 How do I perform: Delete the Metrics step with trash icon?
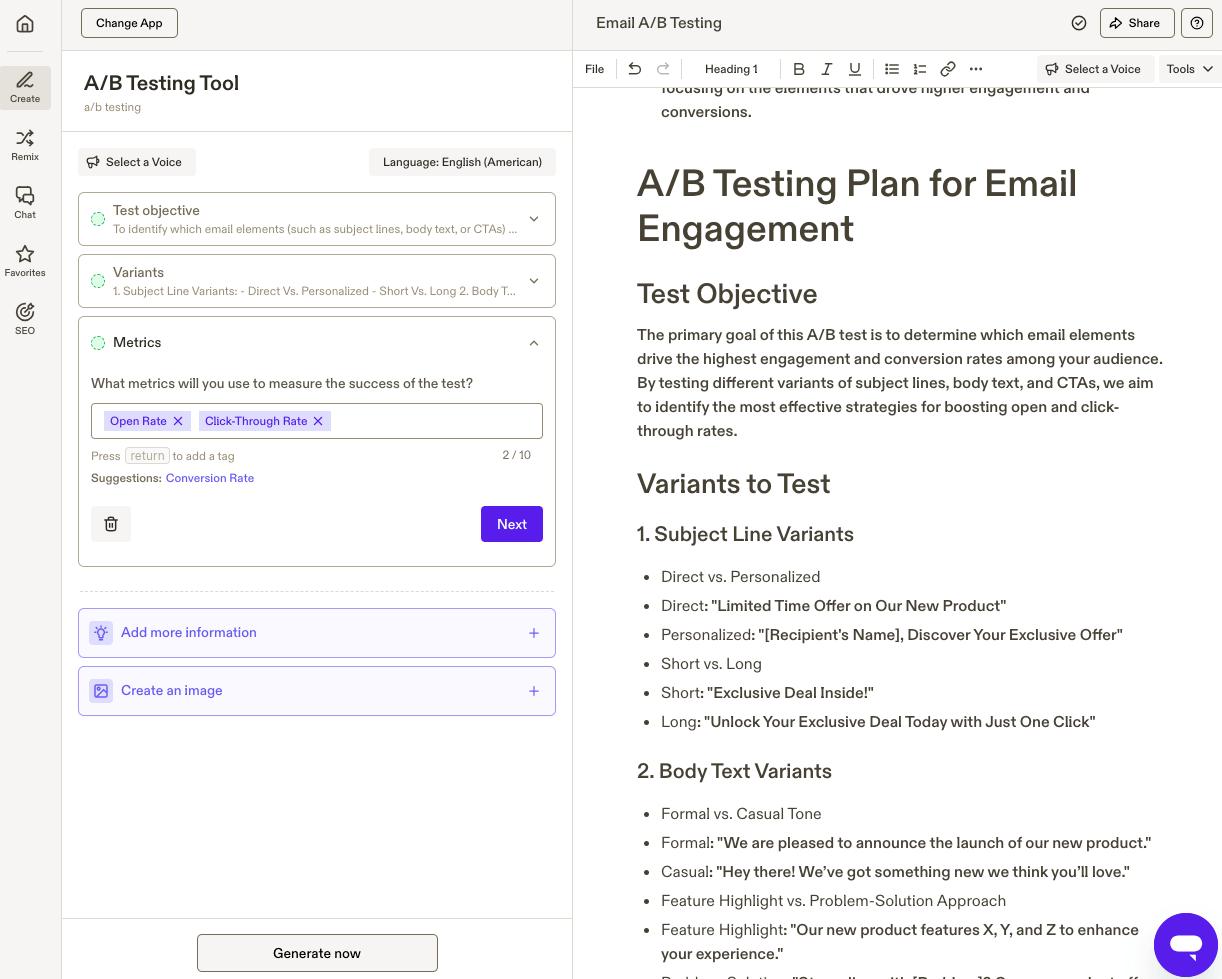[111, 524]
